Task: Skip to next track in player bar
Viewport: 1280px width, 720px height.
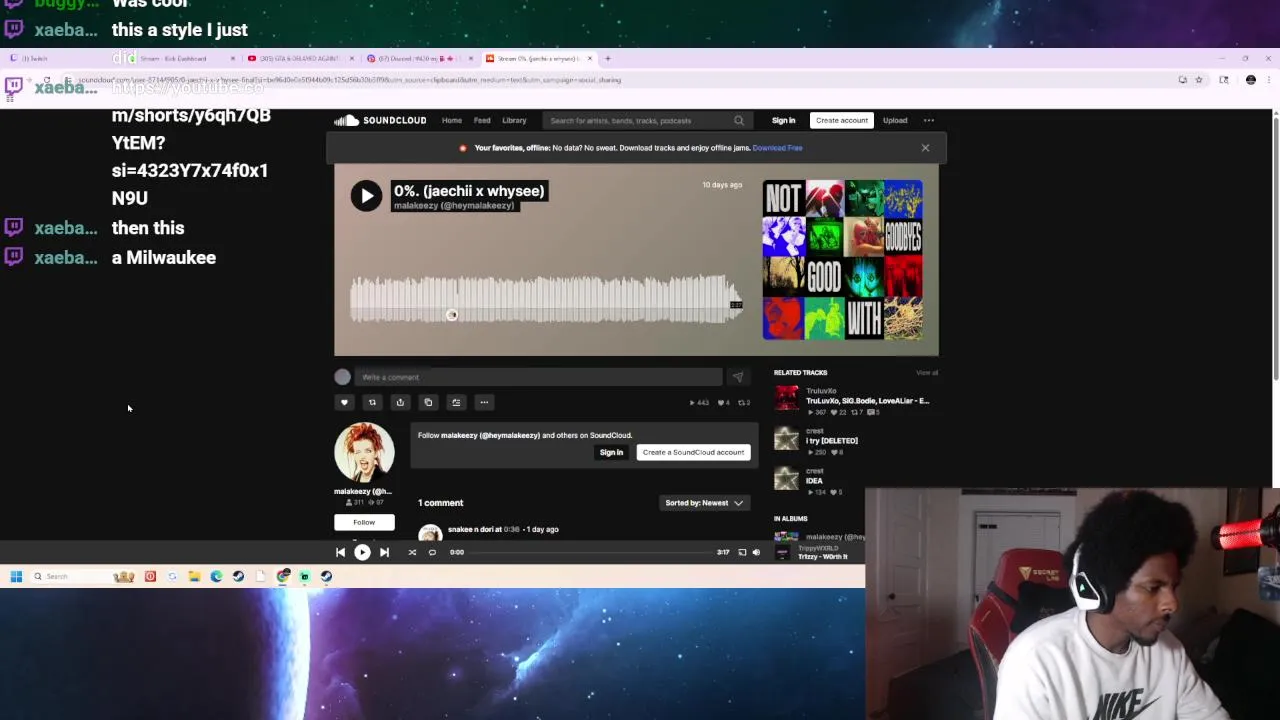Action: click(x=384, y=552)
